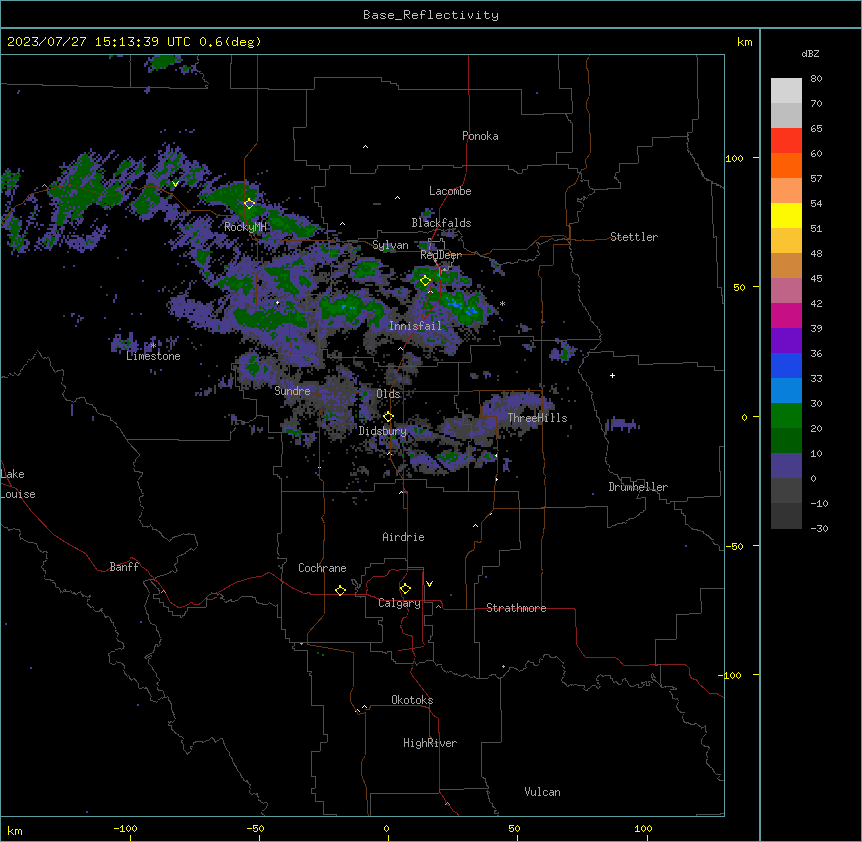Click the red 65 dBZ legend swatch
The width and height of the screenshot is (862, 842).
(x=786, y=140)
